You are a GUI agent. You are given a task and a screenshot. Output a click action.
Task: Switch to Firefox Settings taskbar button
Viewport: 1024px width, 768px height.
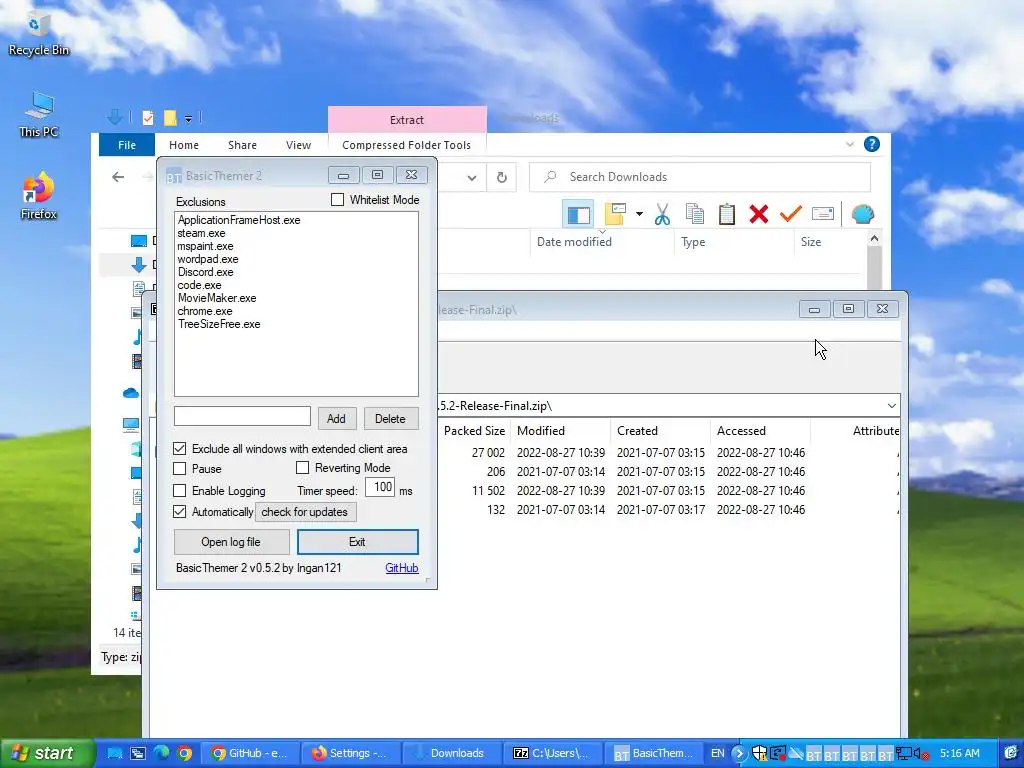[350, 754]
